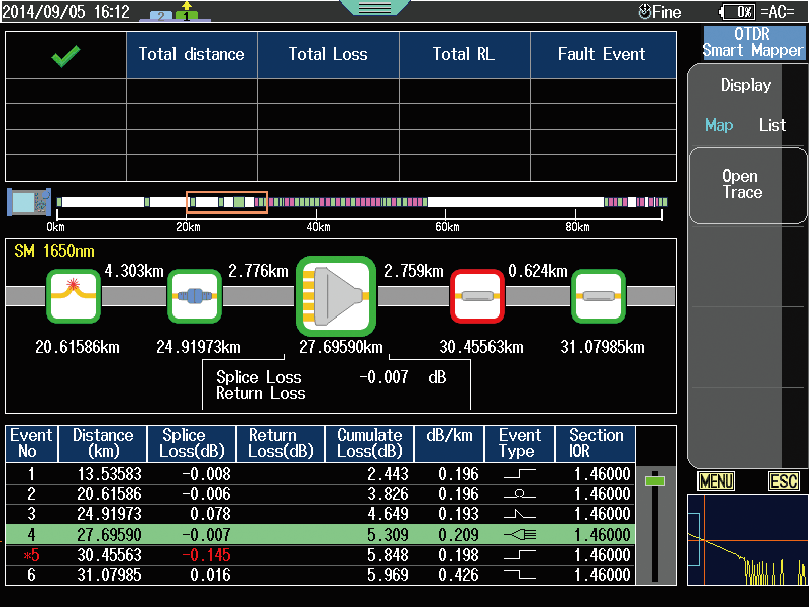Select the fiber bend event icon at 20.61586km
The image size is (809, 607).
click(x=73, y=296)
